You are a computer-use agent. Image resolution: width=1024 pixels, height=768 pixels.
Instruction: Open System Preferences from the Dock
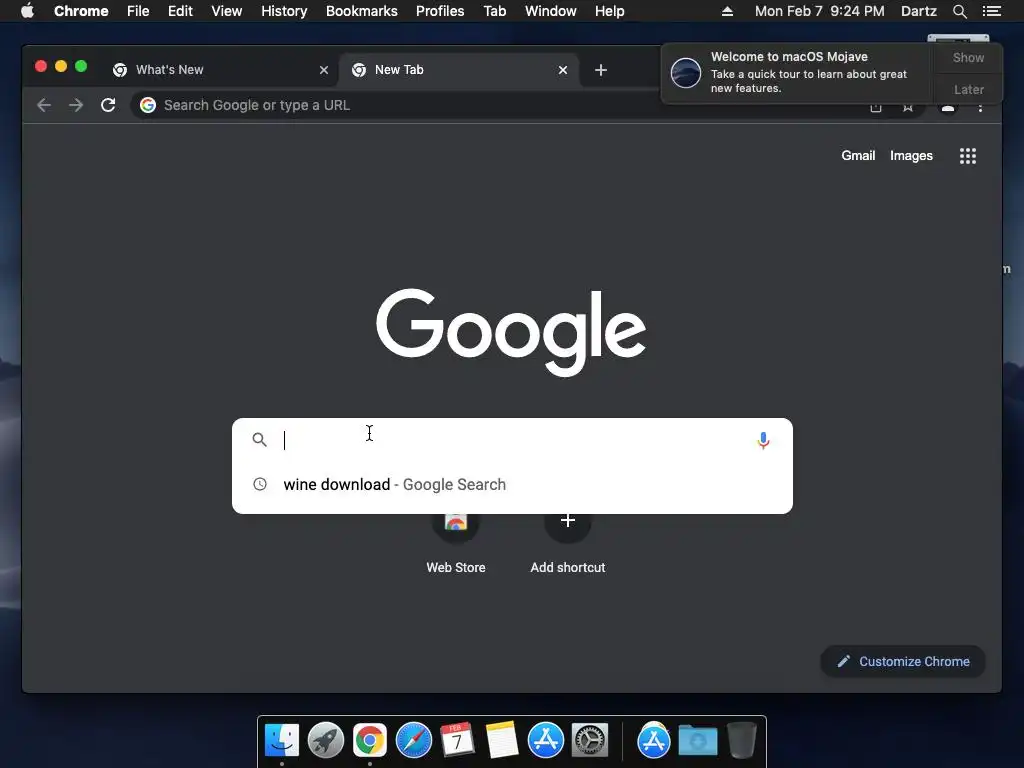point(590,741)
